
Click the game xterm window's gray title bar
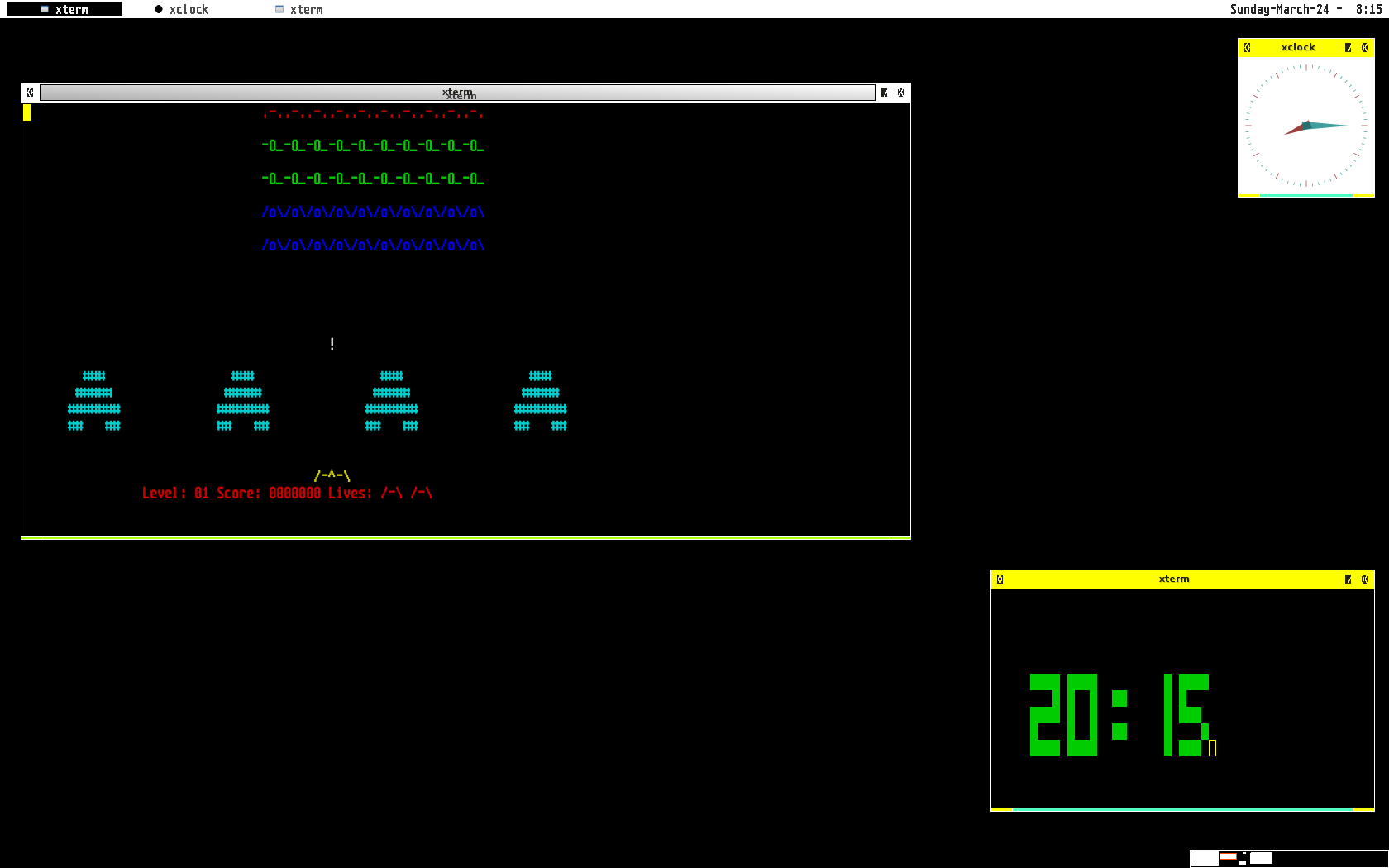(x=457, y=93)
